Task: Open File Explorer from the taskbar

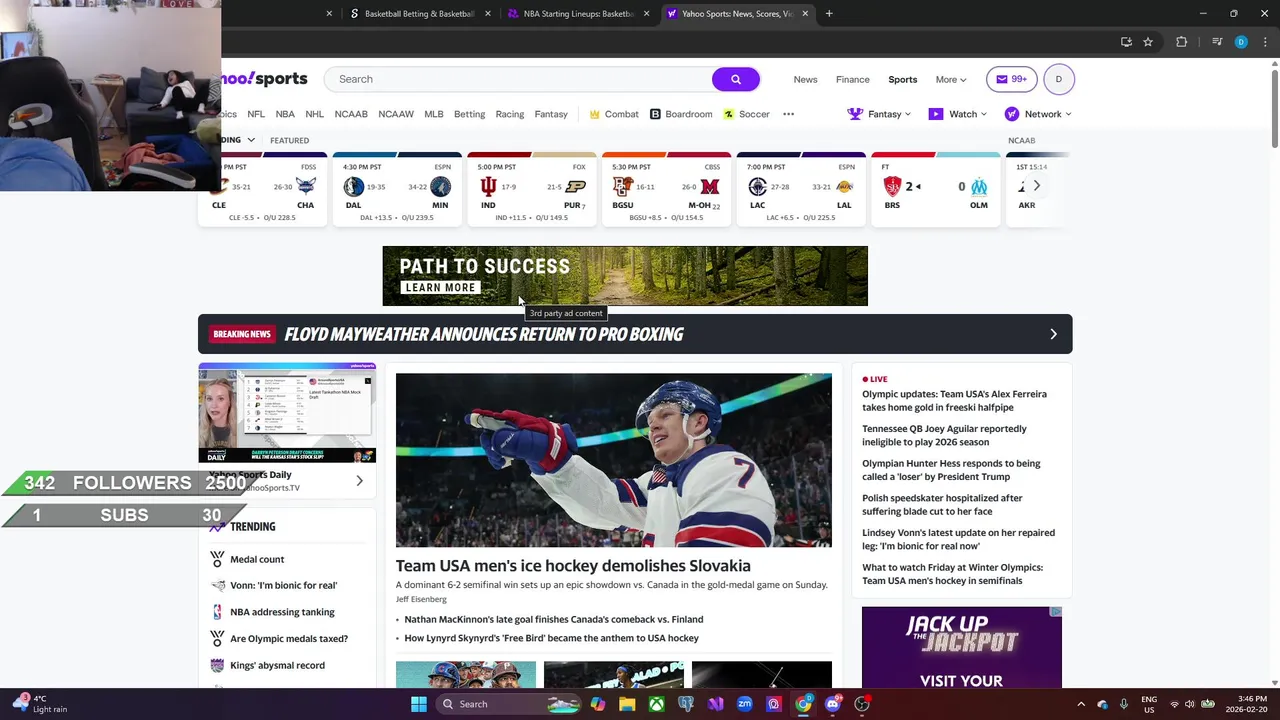Action: pyautogui.click(x=627, y=704)
